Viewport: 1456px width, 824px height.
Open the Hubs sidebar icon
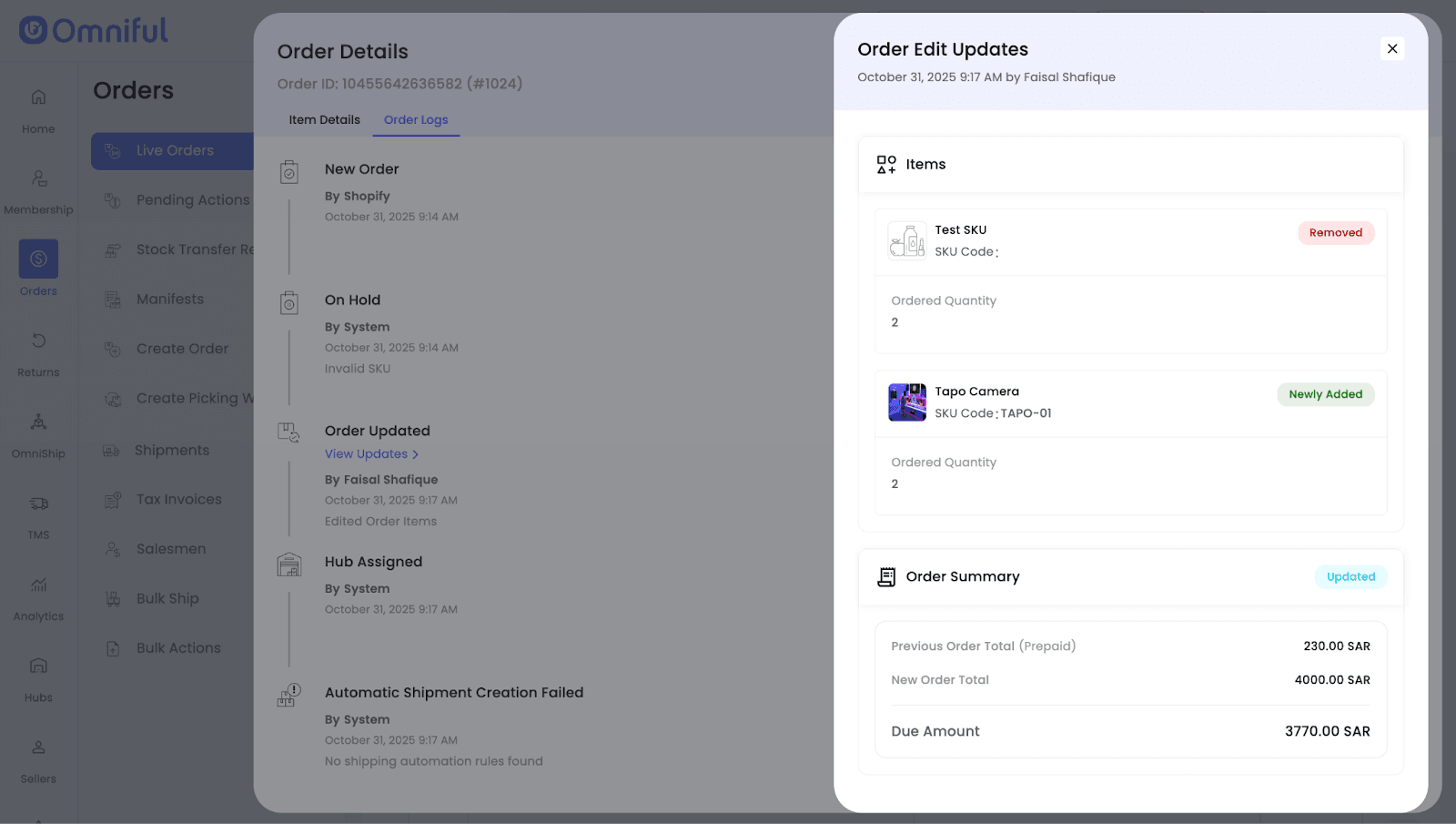pyautogui.click(x=38, y=666)
